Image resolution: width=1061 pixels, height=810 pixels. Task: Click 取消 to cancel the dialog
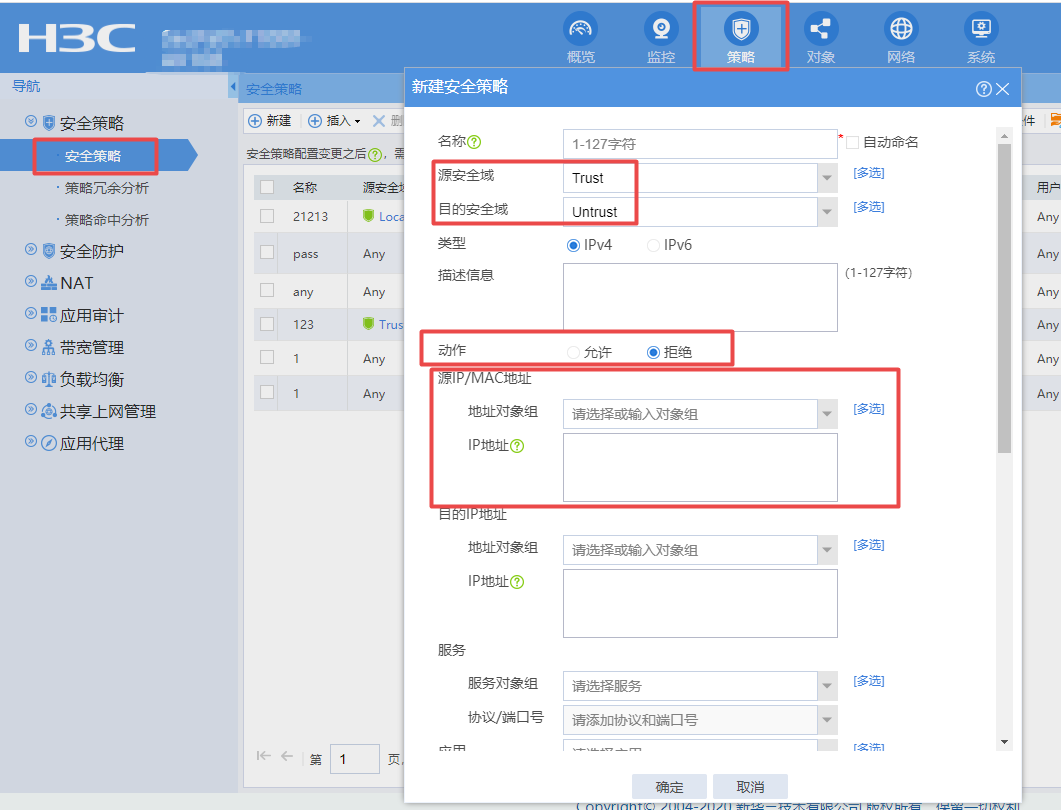[x=750, y=787]
